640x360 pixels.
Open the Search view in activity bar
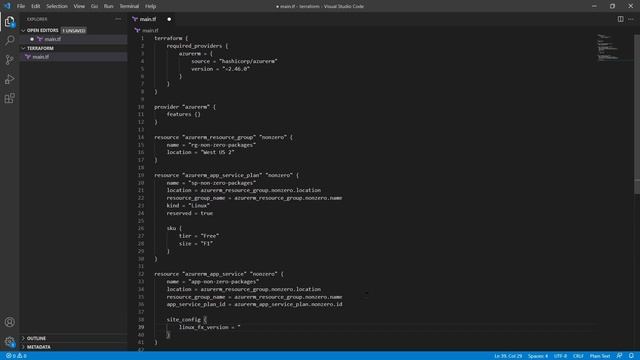[9, 40]
